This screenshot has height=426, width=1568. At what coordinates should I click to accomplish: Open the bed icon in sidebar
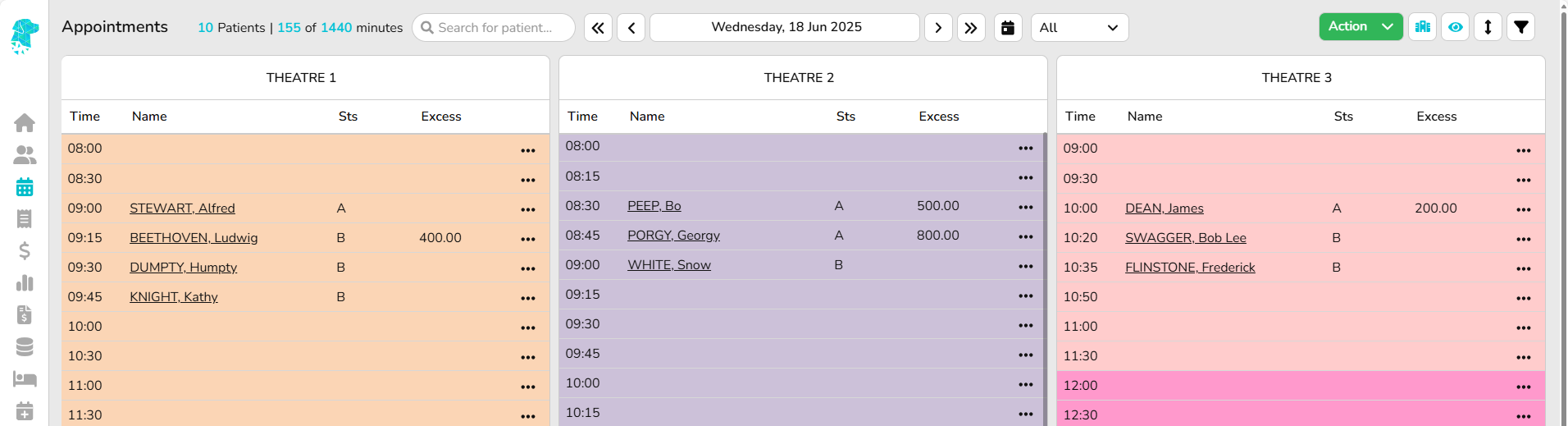point(25,379)
